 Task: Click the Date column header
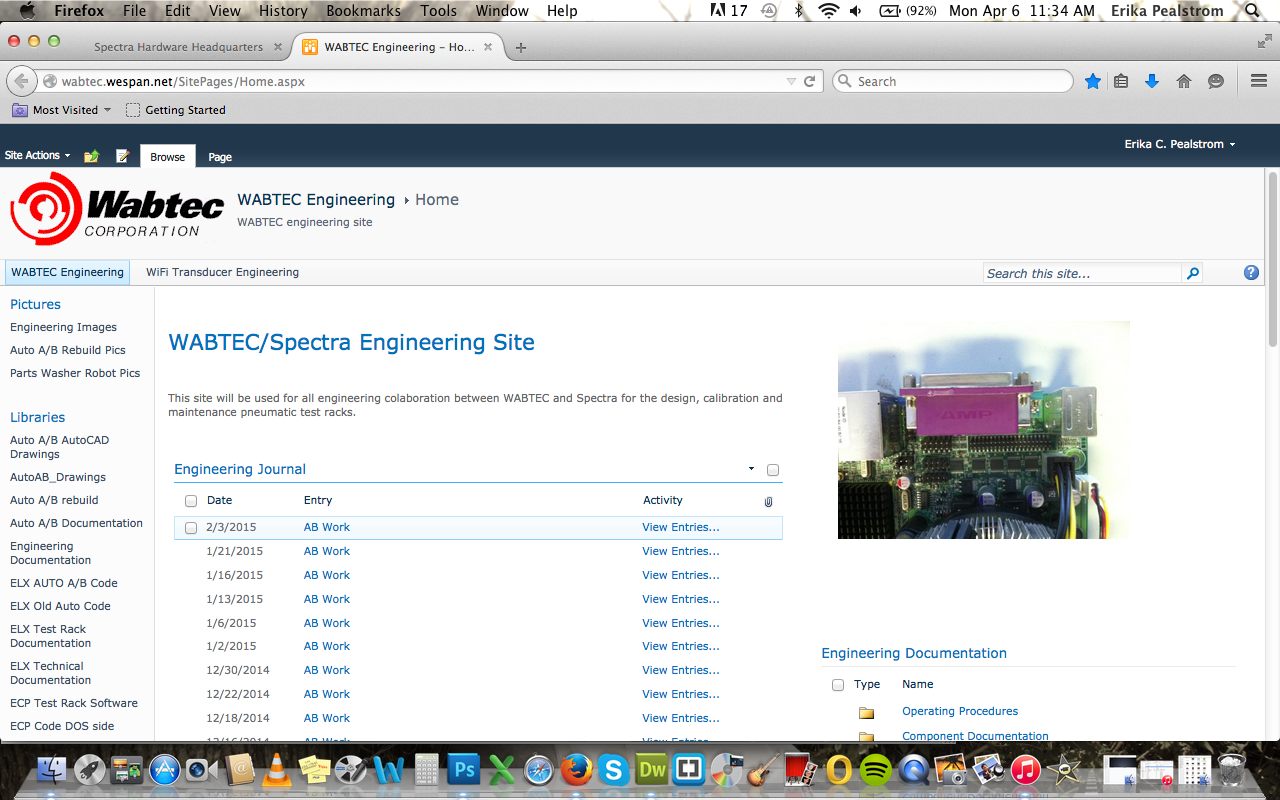point(219,500)
